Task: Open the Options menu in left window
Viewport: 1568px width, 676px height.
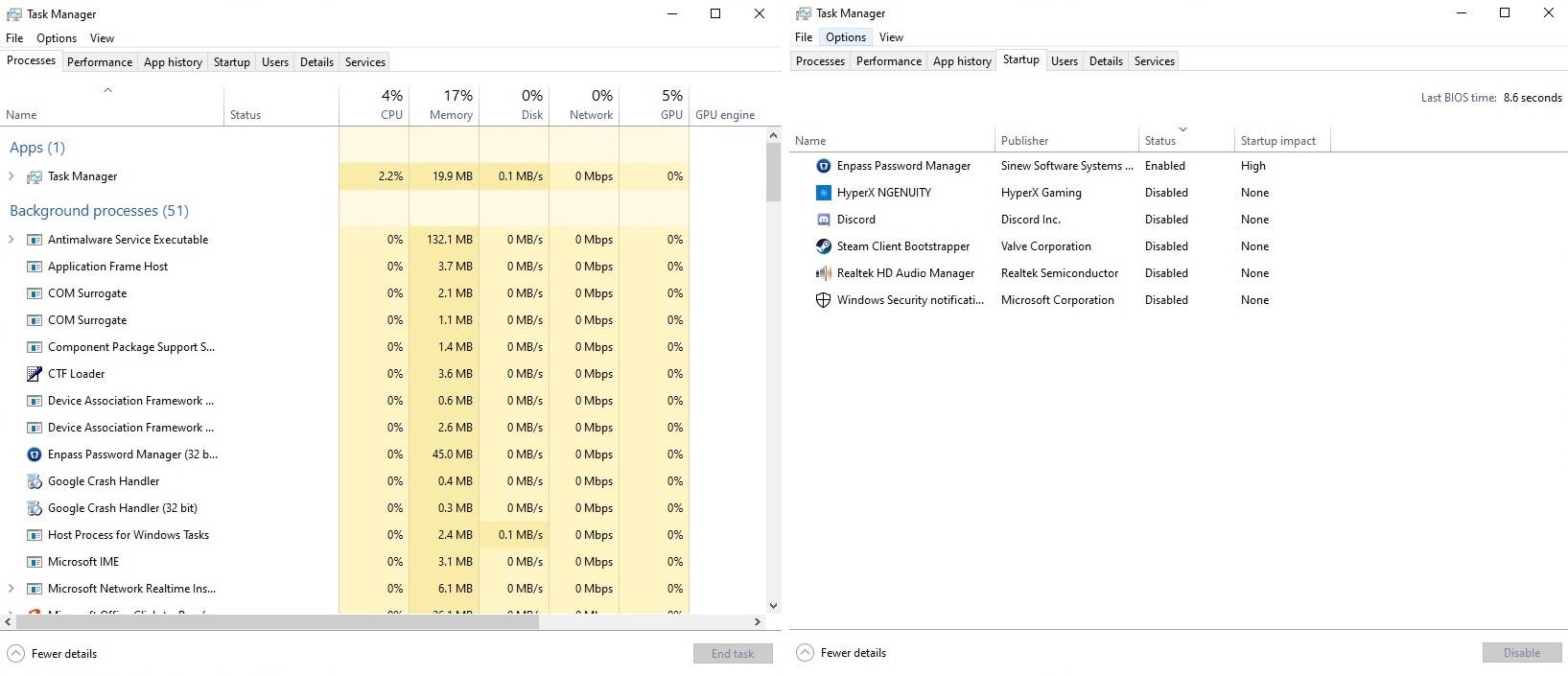Action: [57, 38]
